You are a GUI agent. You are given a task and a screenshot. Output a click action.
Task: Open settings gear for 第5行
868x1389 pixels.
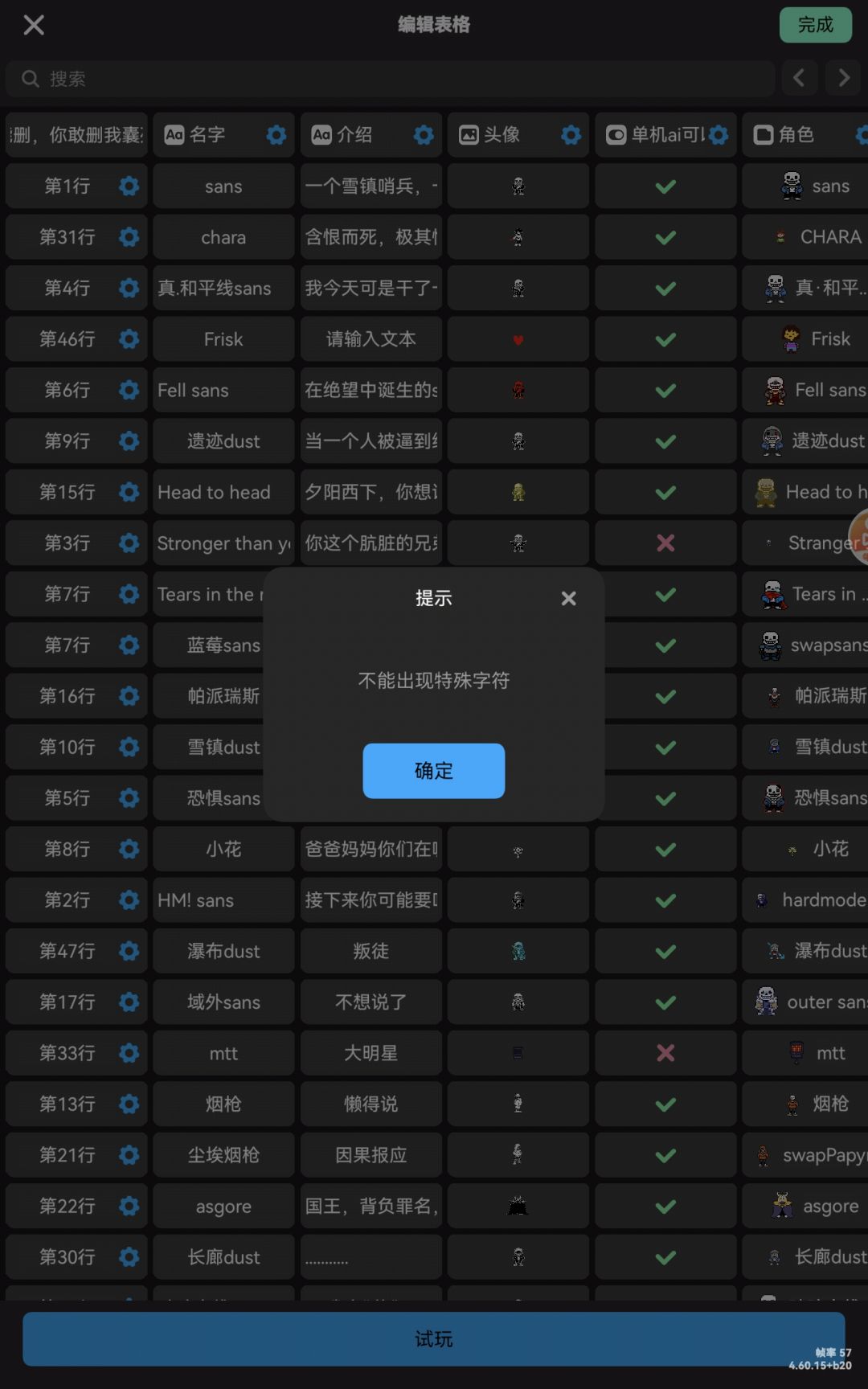coord(129,798)
